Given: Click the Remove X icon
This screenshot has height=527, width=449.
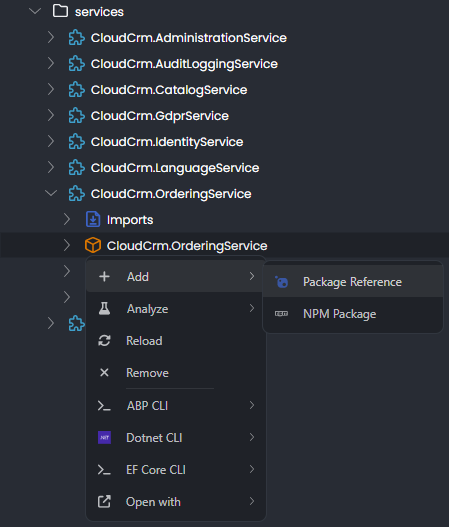Looking at the screenshot, I should tap(104, 372).
